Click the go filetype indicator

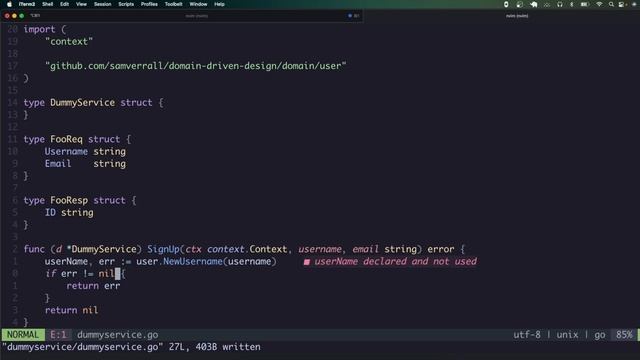click(x=600, y=335)
